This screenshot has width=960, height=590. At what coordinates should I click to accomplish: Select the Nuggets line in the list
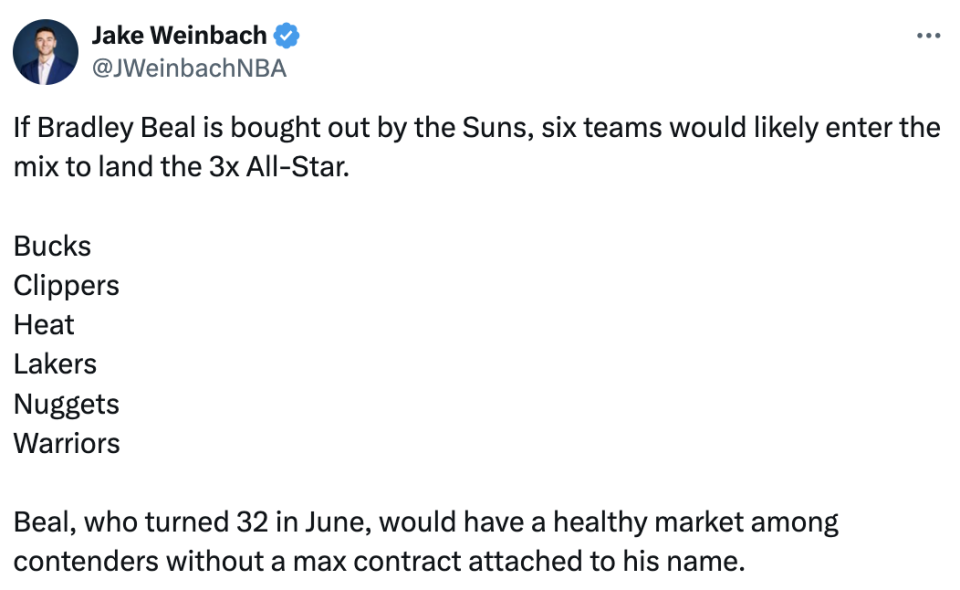[66, 405]
